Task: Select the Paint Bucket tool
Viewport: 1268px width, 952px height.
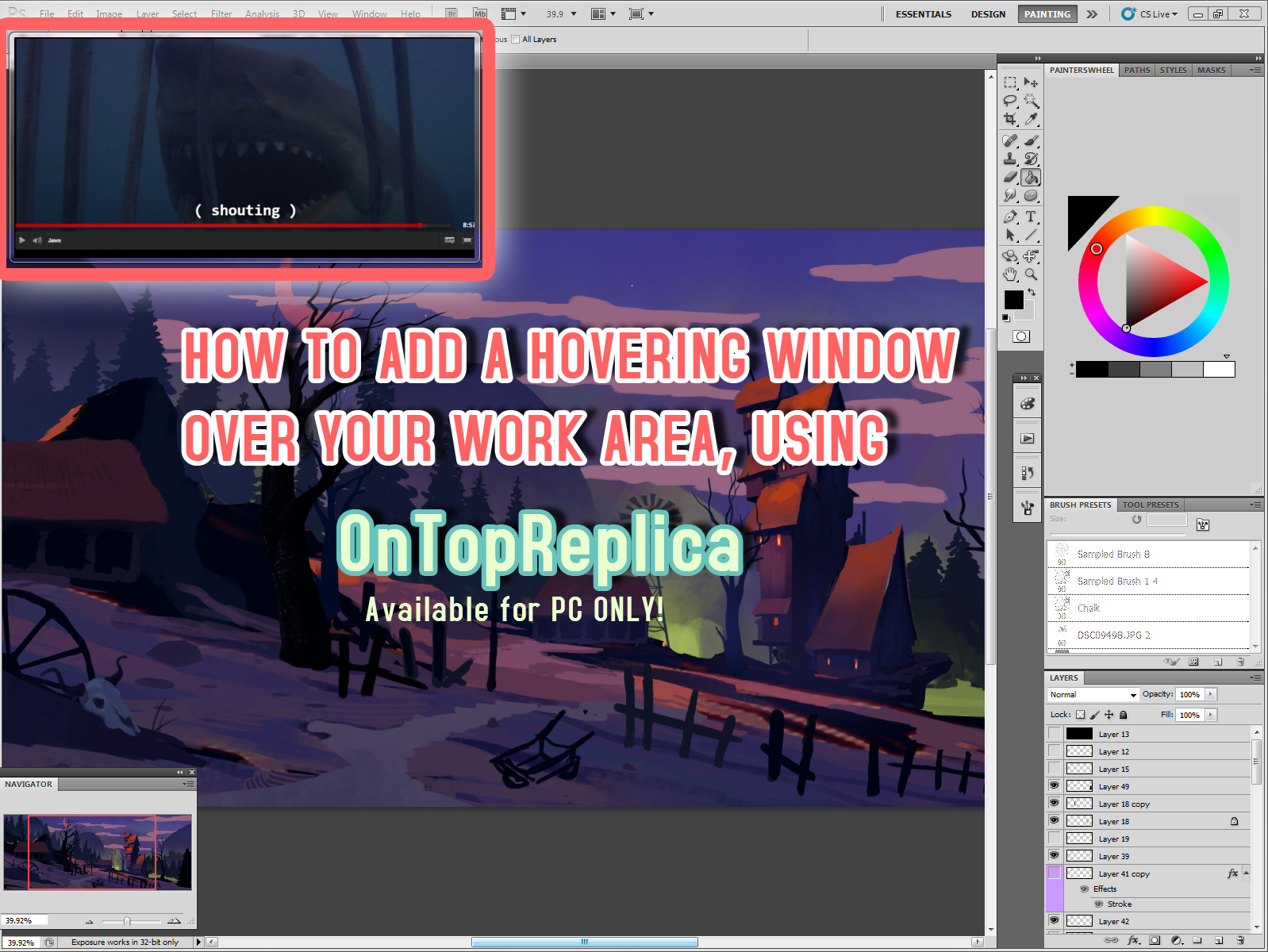Action: [1031, 177]
